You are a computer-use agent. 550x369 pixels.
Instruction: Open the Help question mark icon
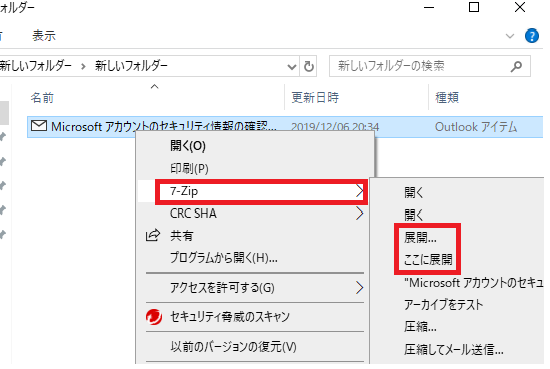coord(532,36)
